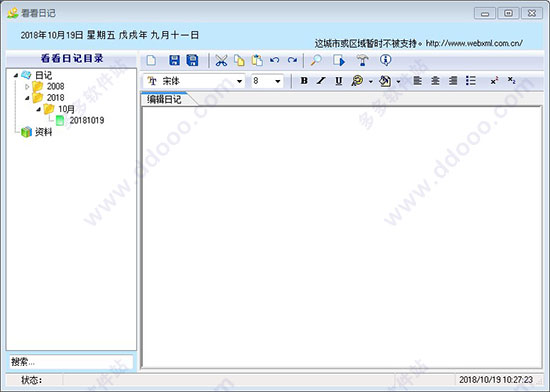Select the 2018 folder in tree

pyautogui.click(x=55, y=97)
